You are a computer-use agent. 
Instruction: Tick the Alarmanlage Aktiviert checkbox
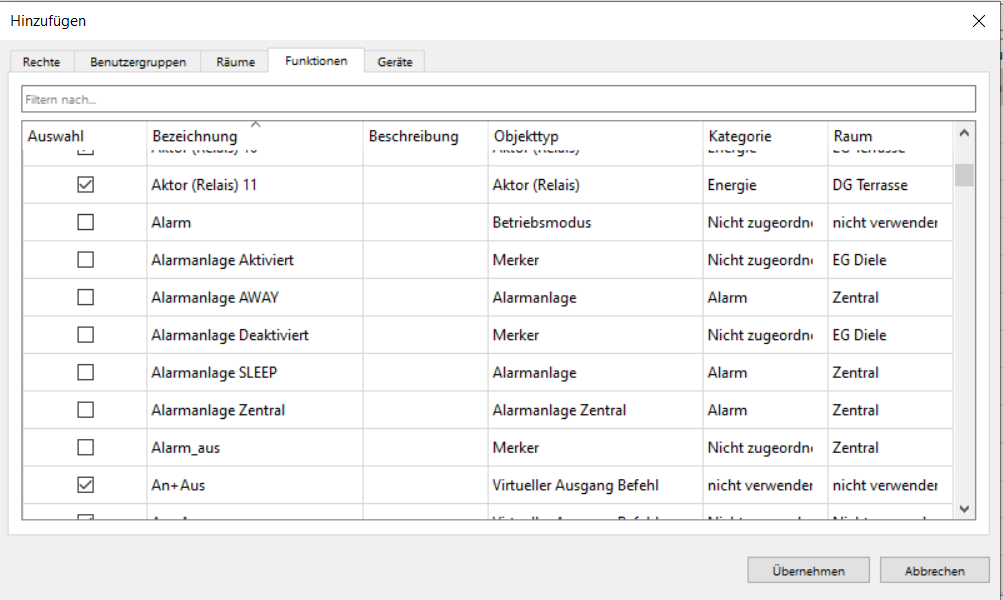[x=86, y=260]
